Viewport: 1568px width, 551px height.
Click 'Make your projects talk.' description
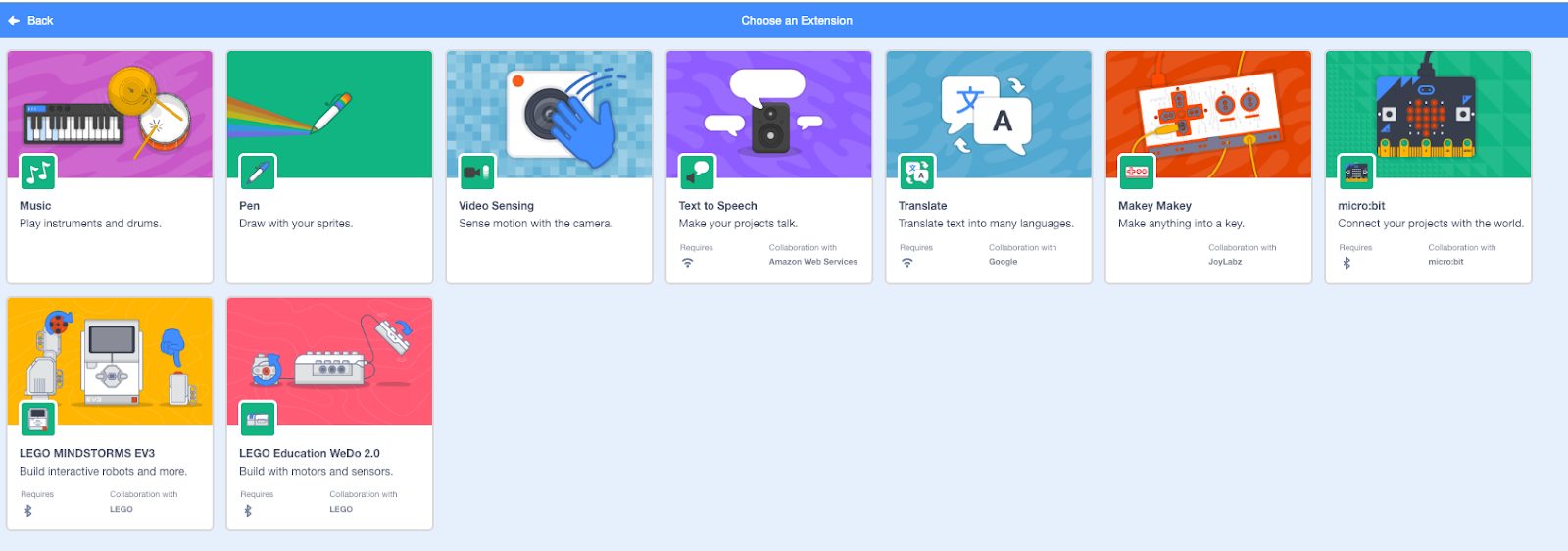click(738, 224)
